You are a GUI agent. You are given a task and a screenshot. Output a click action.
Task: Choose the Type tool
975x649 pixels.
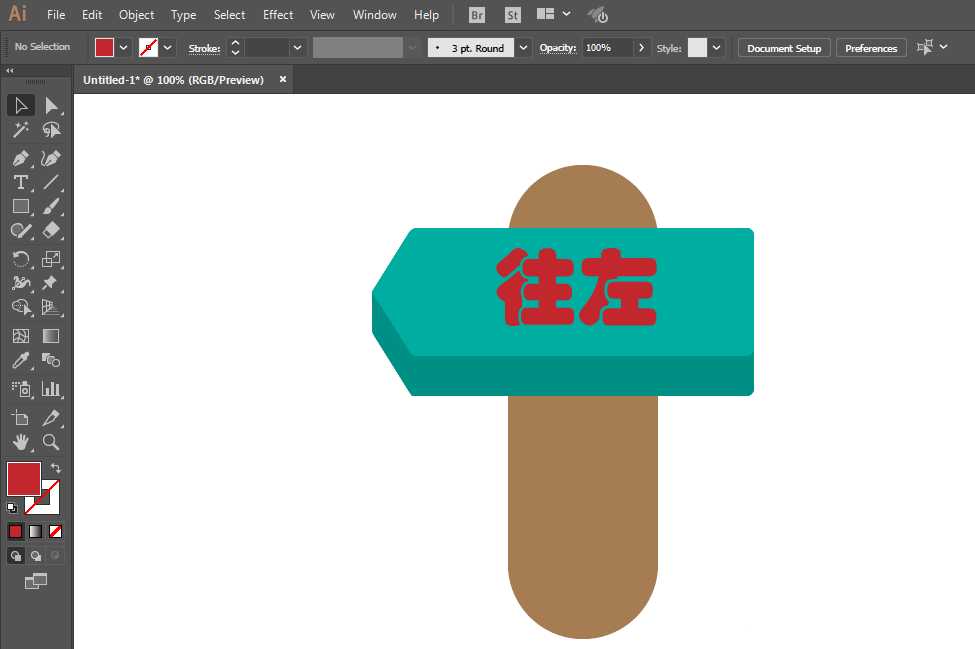coord(21,182)
